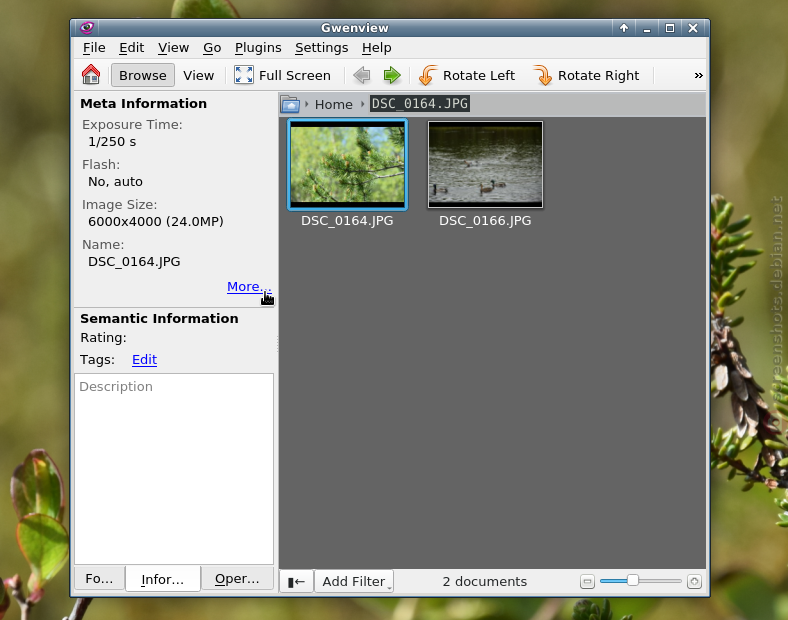Image resolution: width=788 pixels, height=620 pixels.
Task: Click the Rating field in Semantic Information
Action: click(104, 338)
